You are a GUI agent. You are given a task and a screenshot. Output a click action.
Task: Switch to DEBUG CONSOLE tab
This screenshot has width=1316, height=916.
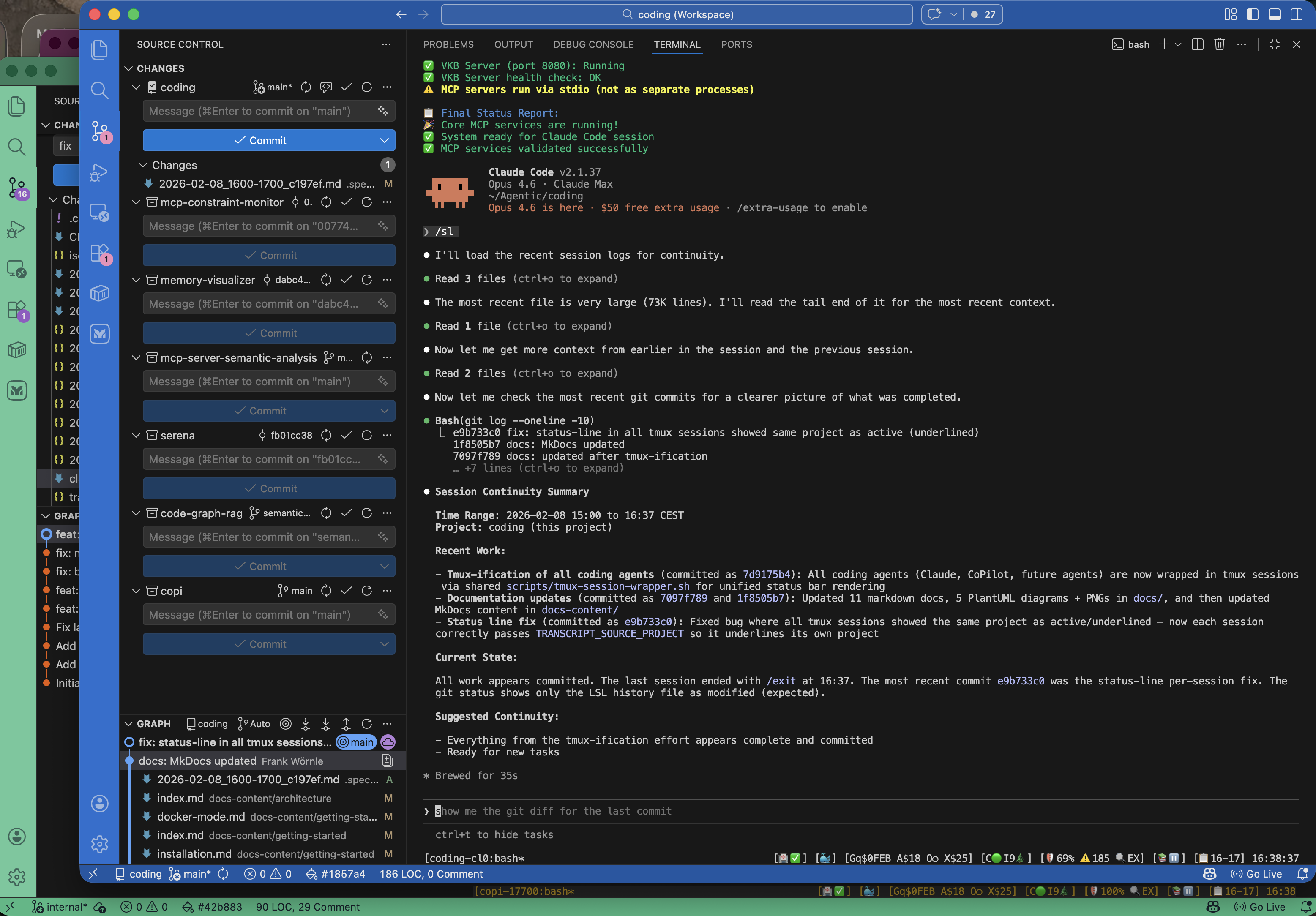[593, 44]
